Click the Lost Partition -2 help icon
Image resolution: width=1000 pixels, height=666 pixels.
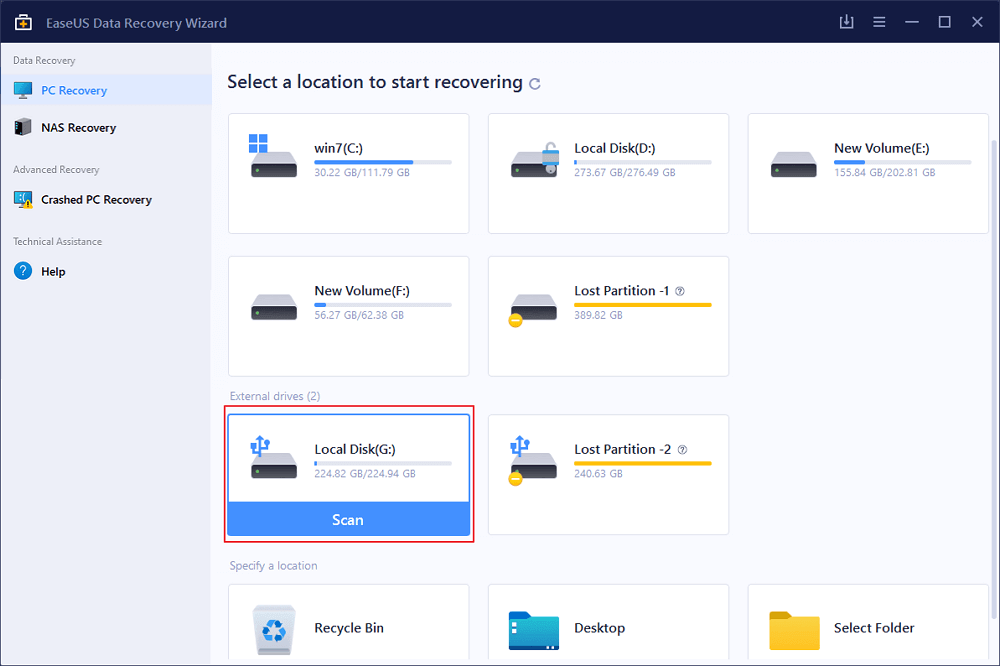click(x=682, y=449)
